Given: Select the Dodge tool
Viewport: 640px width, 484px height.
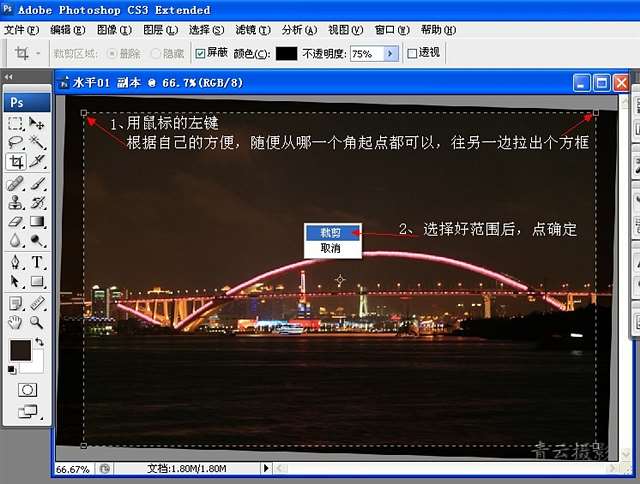Looking at the screenshot, I should pos(37,240).
